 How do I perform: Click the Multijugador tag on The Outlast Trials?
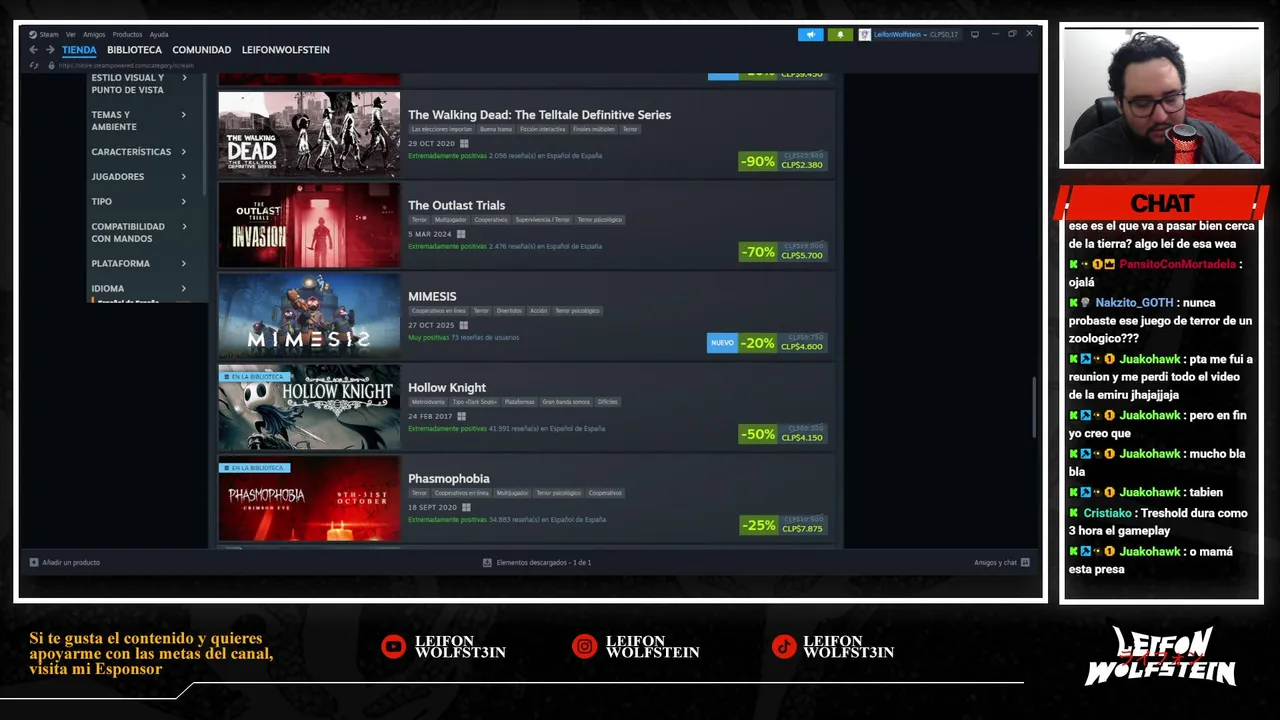pyautogui.click(x=451, y=220)
